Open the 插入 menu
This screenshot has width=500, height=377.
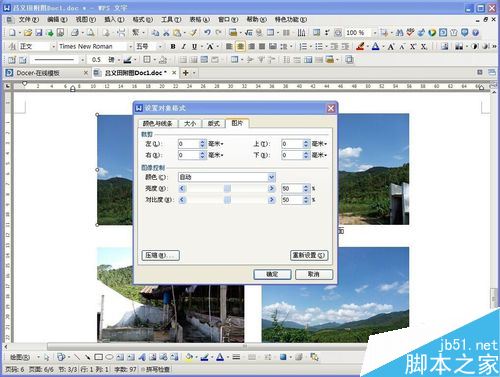[x=114, y=20]
